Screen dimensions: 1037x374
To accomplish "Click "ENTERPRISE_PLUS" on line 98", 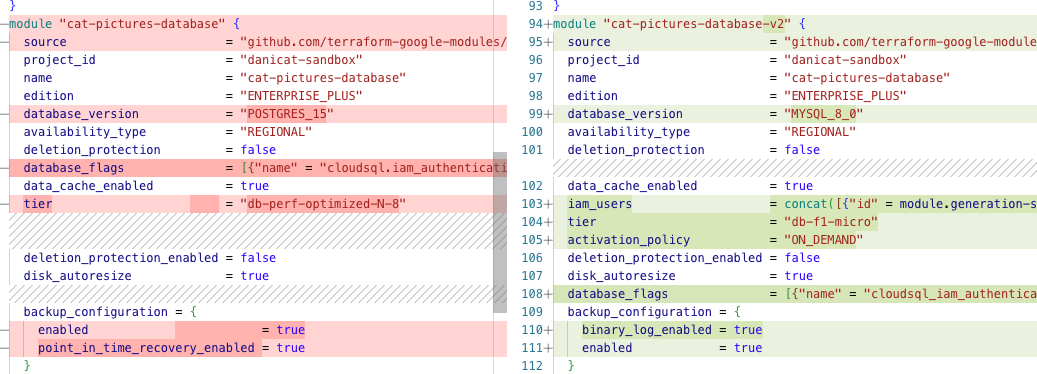I will pos(845,96).
